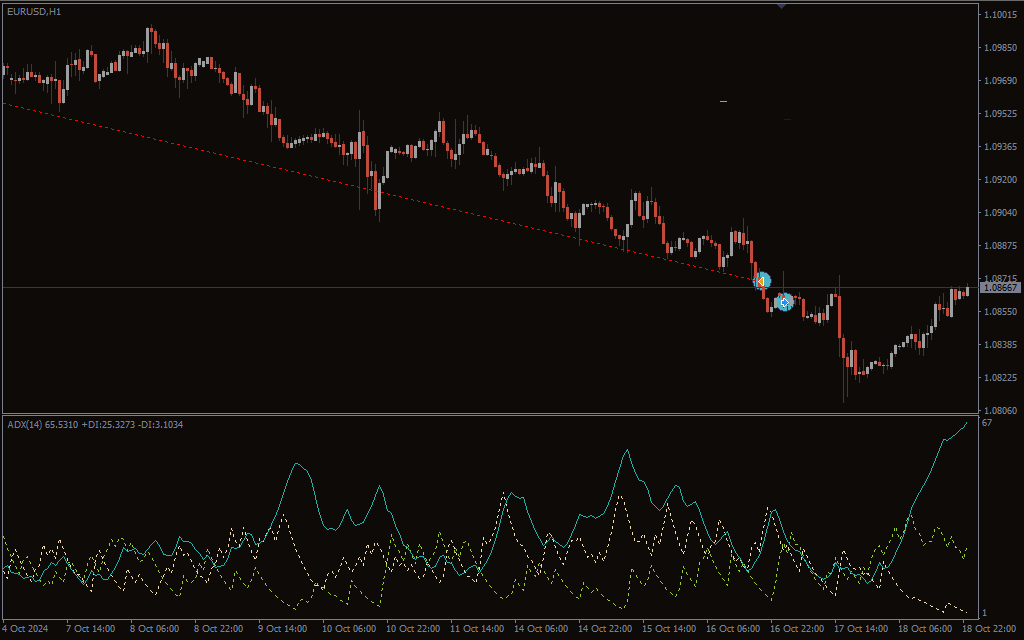Click the divider between price chart and ADX window
Image resolution: width=1024 pixels, height=640 pixels.
click(488, 414)
